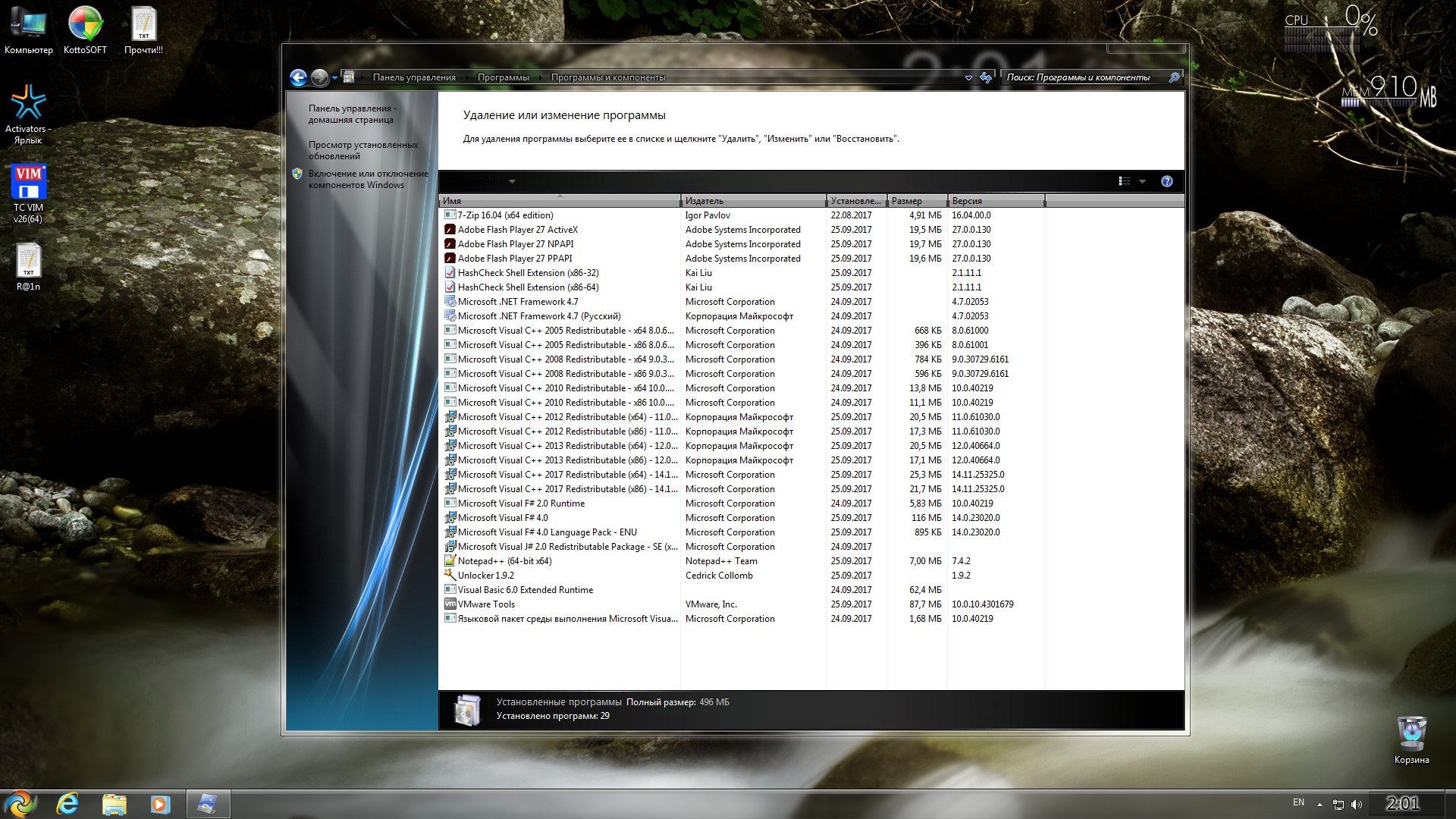Viewport: 1456px width, 819px height.
Task: Click the search programs input field
Action: tap(1085, 77)
